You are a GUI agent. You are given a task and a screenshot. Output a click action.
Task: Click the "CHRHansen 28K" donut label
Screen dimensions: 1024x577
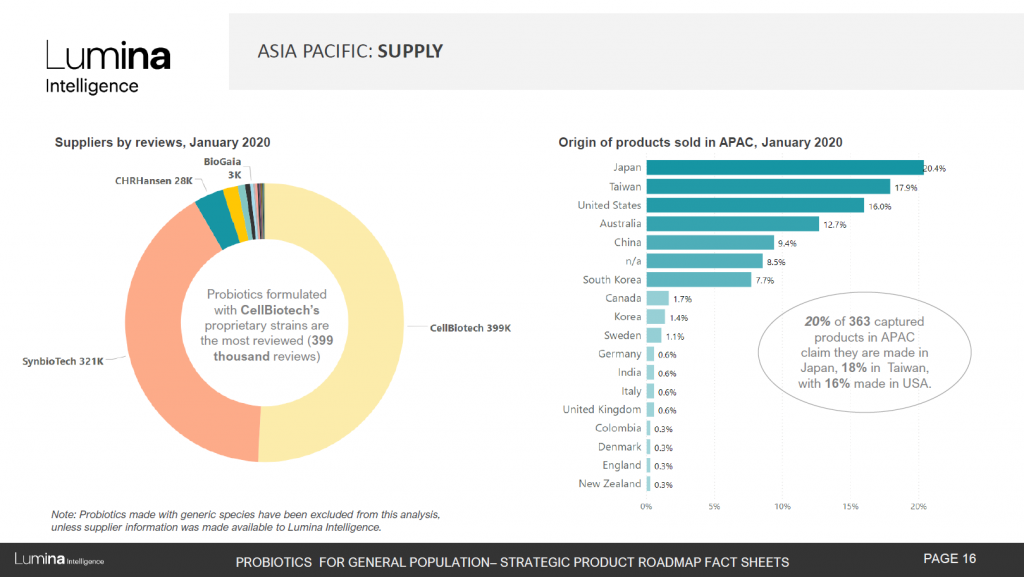pos(154,181)
